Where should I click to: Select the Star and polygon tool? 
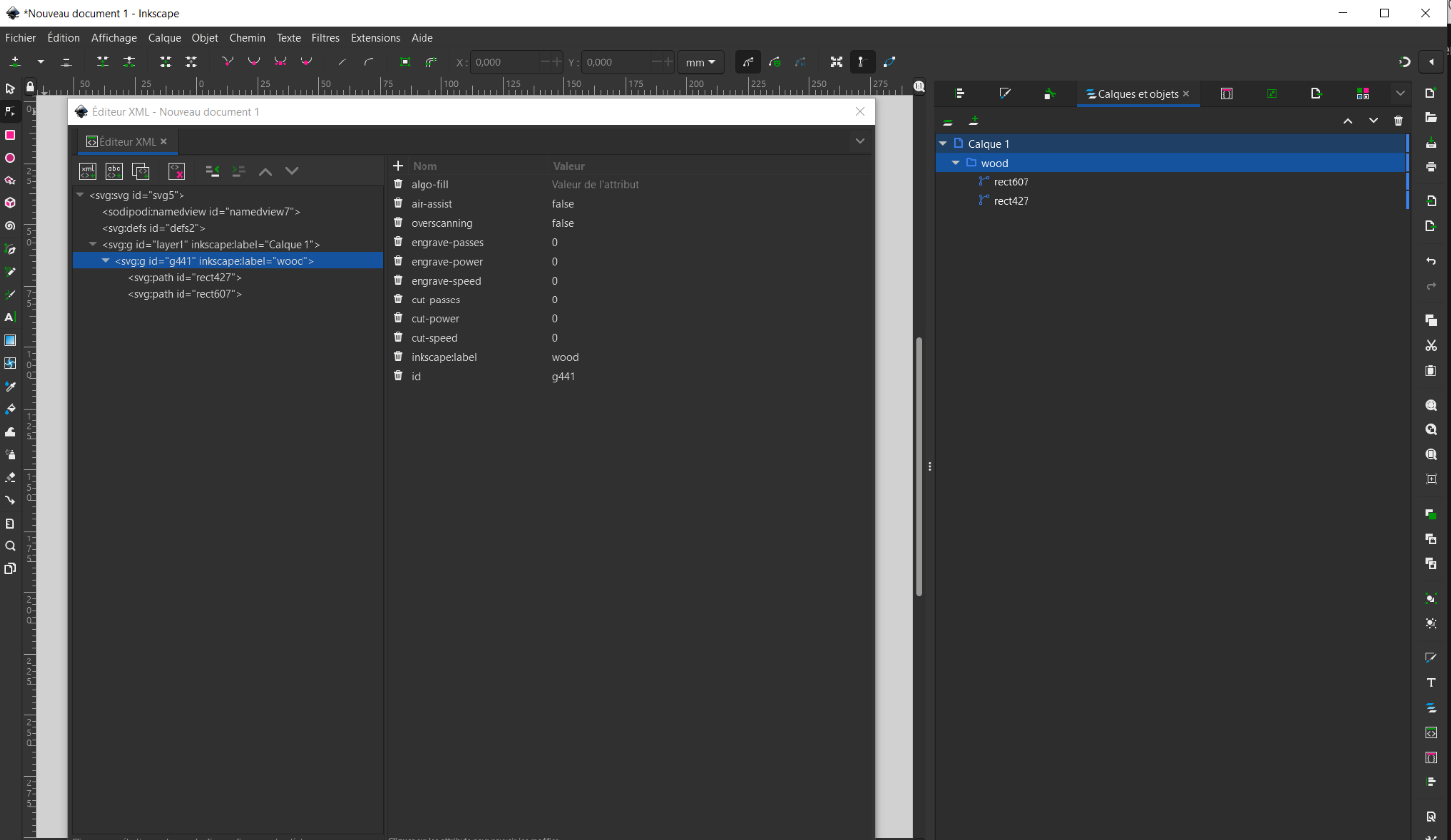[10, 180]
